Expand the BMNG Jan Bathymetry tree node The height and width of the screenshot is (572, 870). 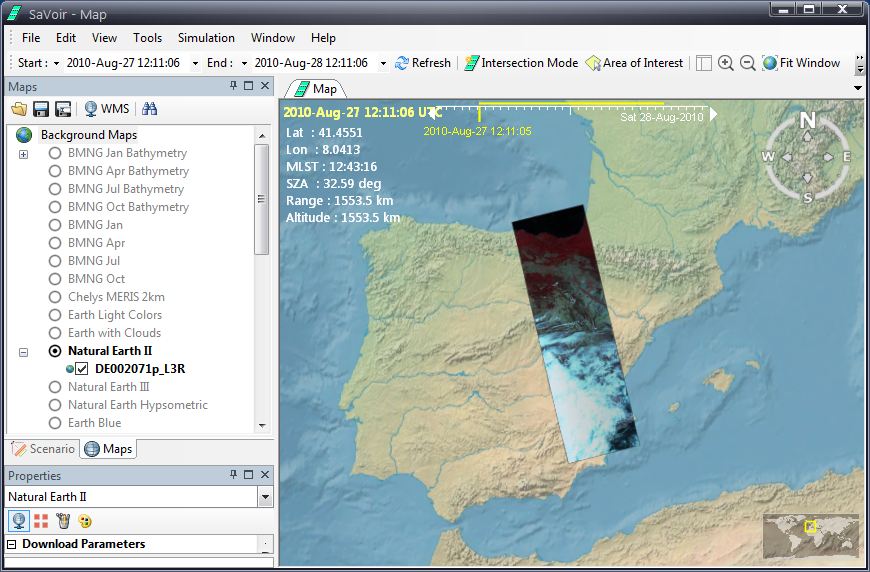(23, 154)
